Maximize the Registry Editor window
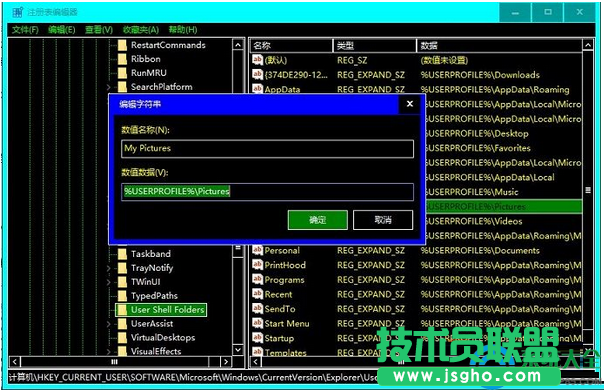604x392 pixels. click(x=547, y=12)
